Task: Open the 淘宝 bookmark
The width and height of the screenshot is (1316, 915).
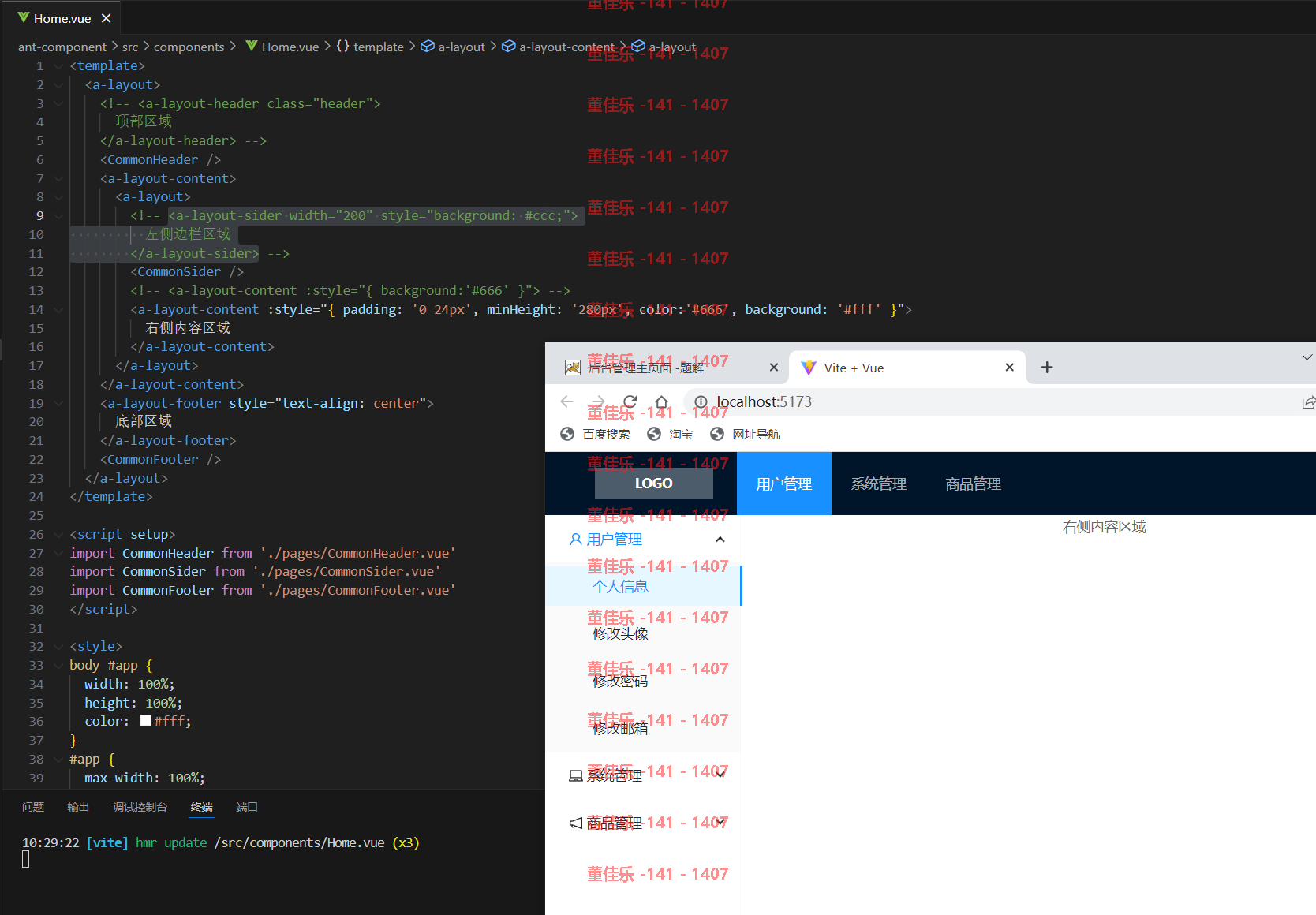Action: pos(670,434)
